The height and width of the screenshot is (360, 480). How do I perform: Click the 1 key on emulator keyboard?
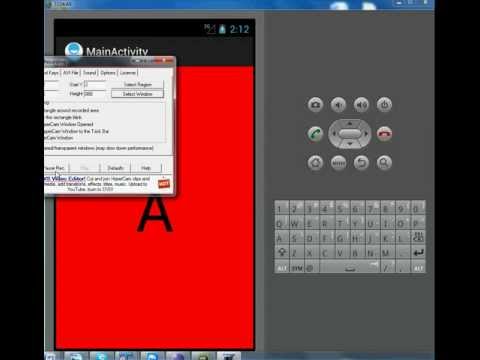click(282, 207)
